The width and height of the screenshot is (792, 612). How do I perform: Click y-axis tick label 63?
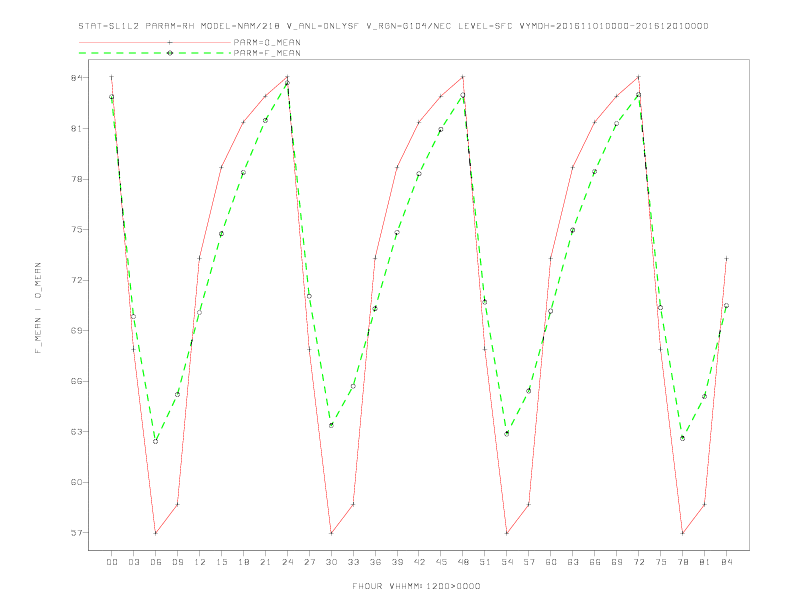(x=76, y=431)
